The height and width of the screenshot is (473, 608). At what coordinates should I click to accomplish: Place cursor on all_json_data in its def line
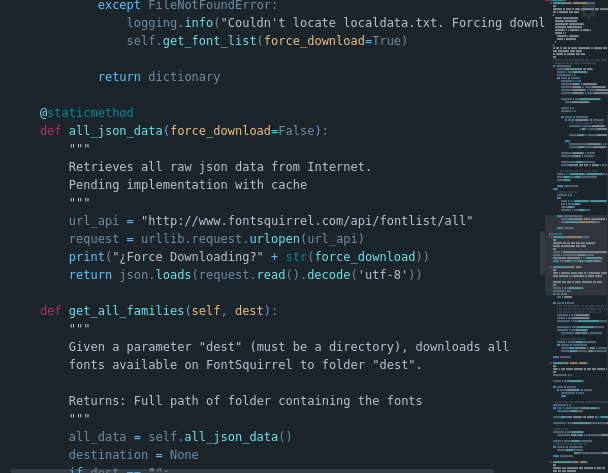115,131
